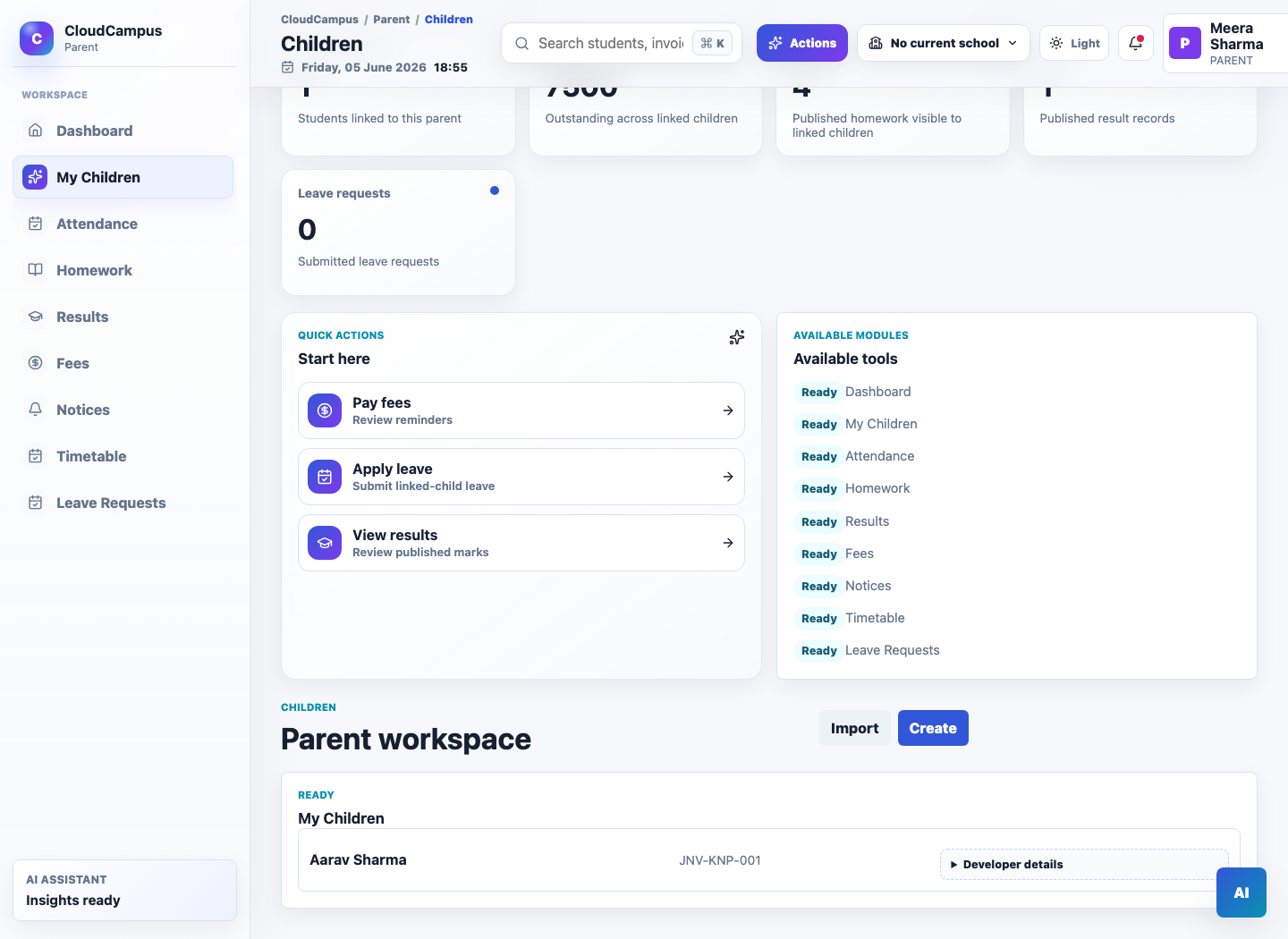The width and height of the screenshot is (1288, 939).
Task: Open Timetable in the sidebar
Action: [123, 456]
